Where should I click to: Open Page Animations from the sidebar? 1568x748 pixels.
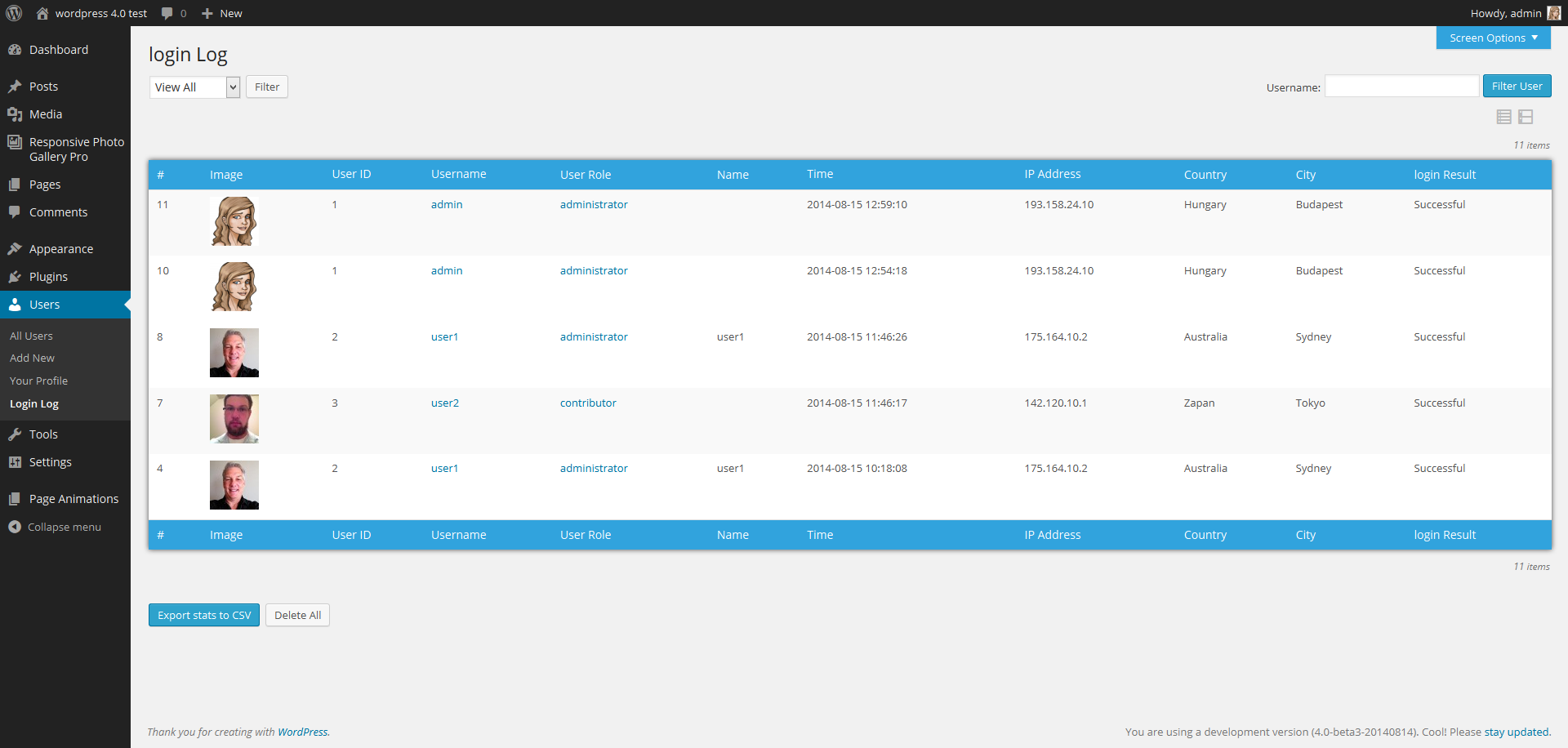pyautogui.click(x=73, y=498)
